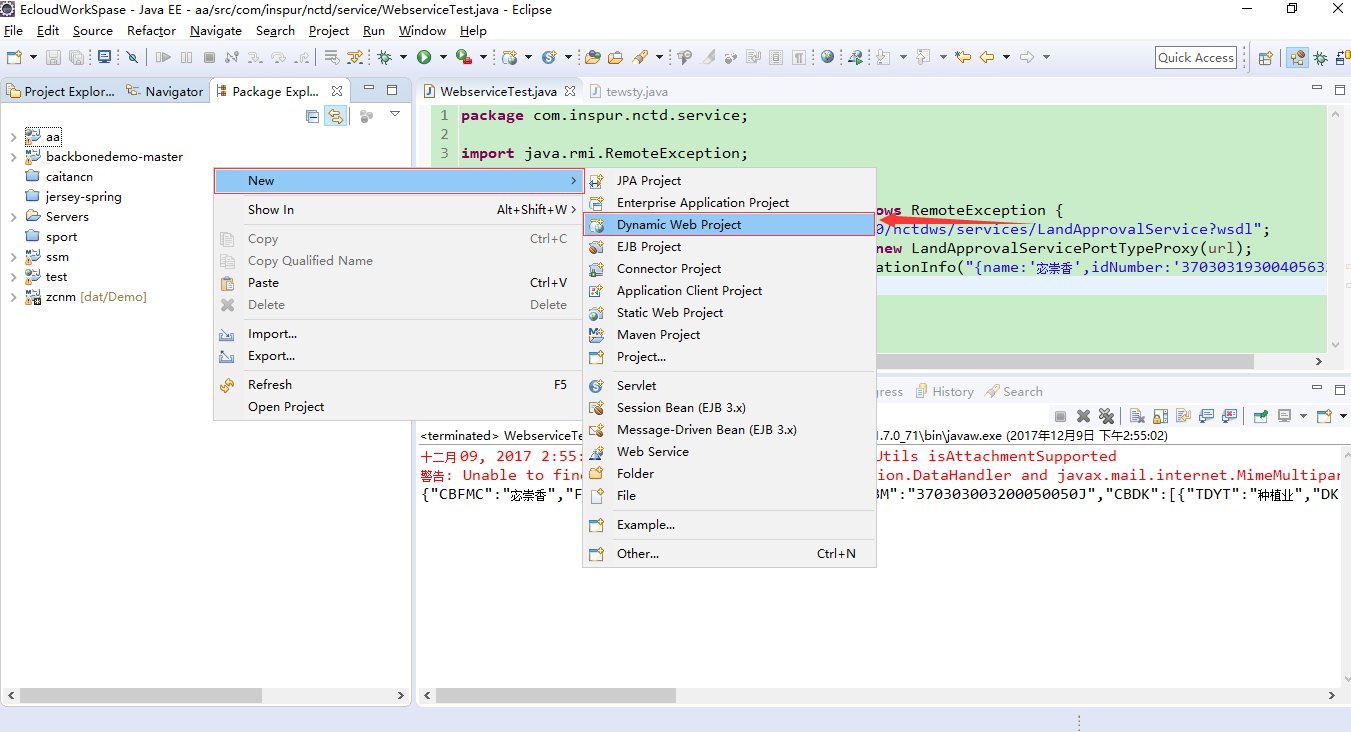Click the Save toolbar icon
The image size is (1351, 732).
click(53, 57)
